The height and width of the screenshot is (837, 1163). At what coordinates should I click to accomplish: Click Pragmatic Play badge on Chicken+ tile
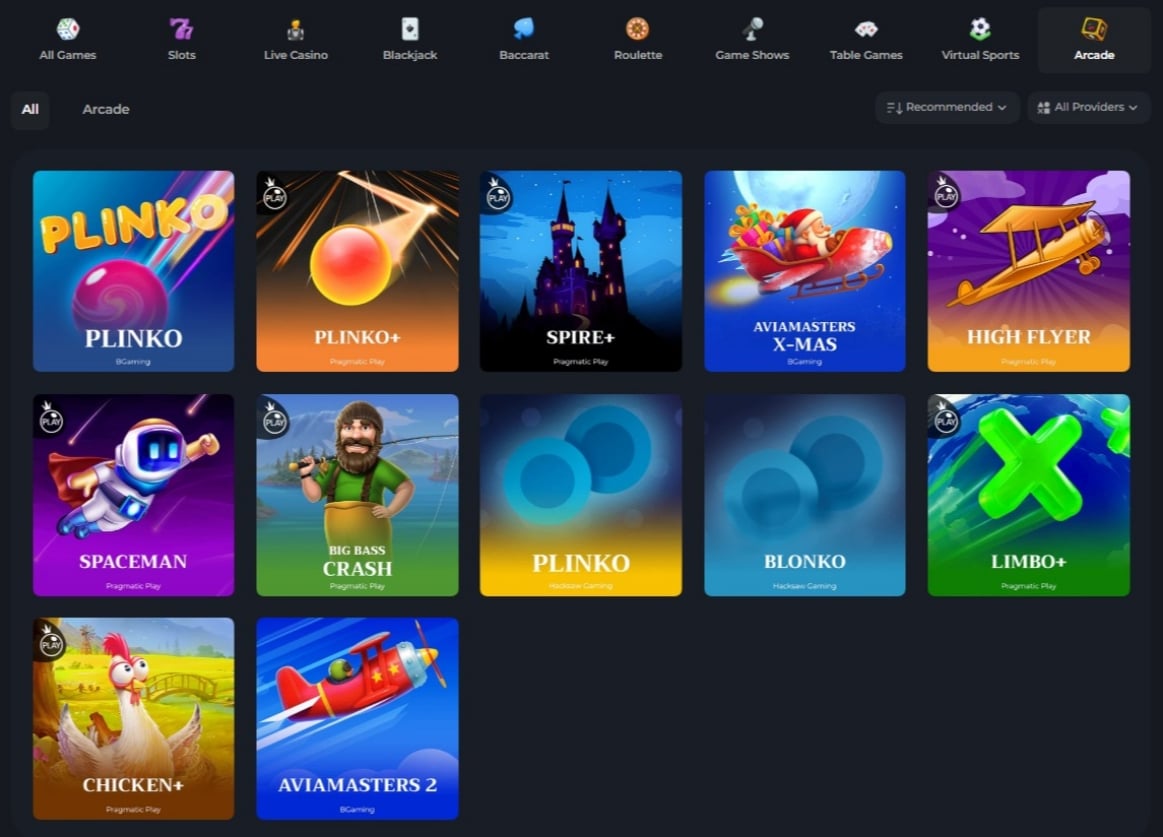51,642
